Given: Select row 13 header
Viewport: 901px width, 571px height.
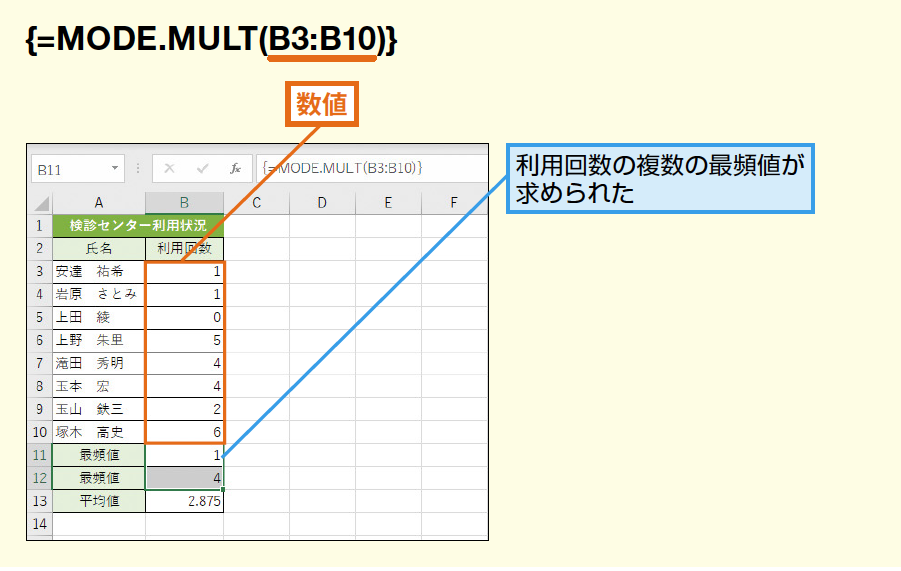Looking at the screenshot, I should click(x=39, y=501).
